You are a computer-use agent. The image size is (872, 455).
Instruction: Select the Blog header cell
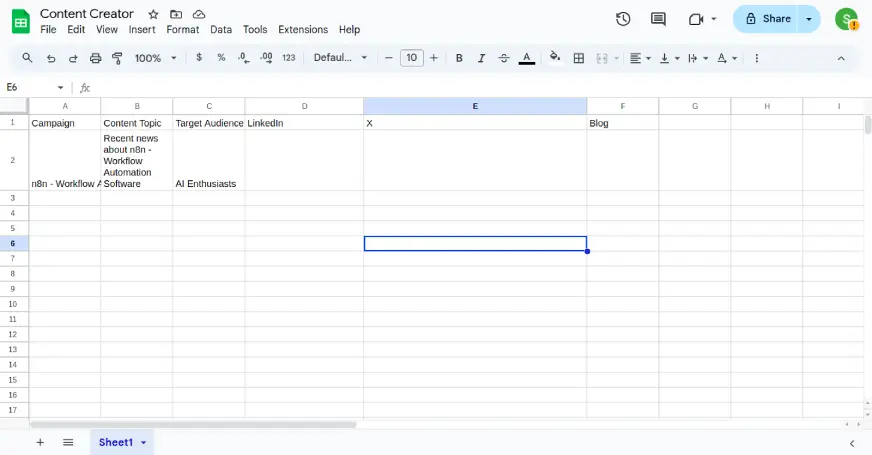pos(623,123)
